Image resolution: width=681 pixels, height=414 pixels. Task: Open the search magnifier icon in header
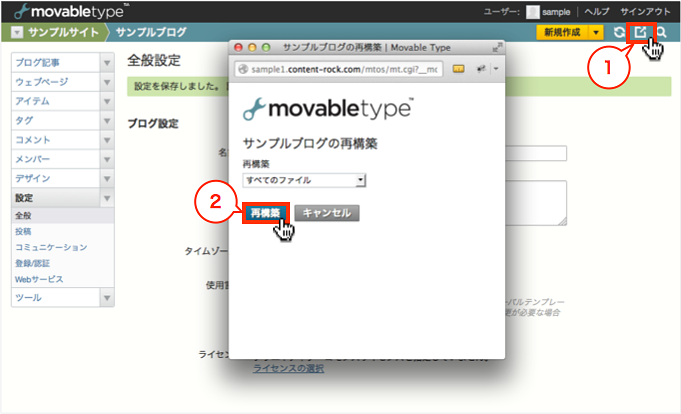click(661, 32)
